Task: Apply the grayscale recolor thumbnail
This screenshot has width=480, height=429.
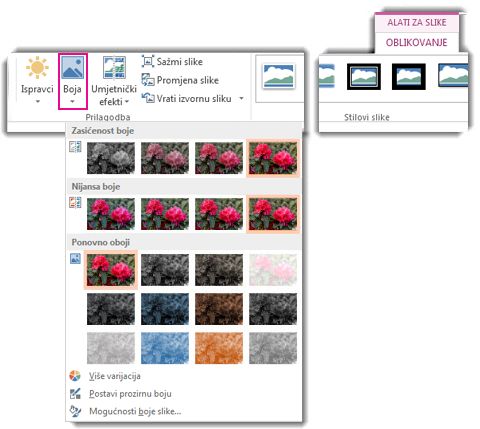Action: [x=165, y=270]
